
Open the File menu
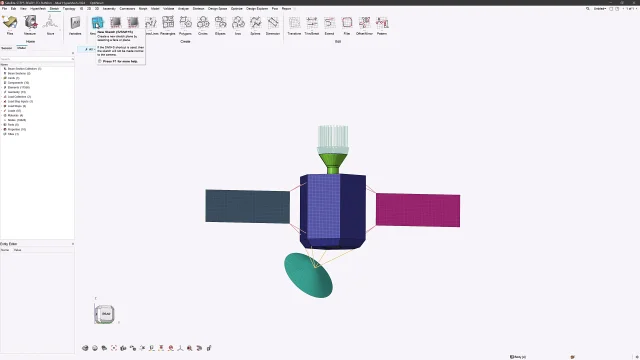(x=4, y=9)
